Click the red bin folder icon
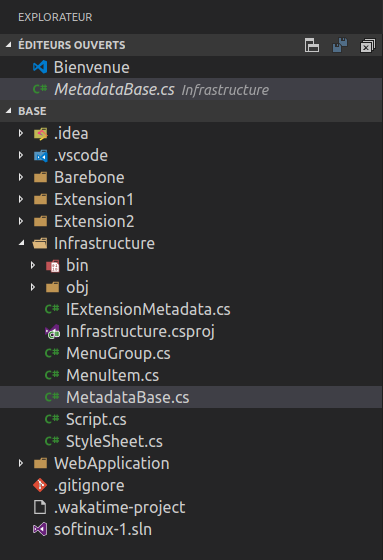This screenshot has height=560, width=383. 53,266
